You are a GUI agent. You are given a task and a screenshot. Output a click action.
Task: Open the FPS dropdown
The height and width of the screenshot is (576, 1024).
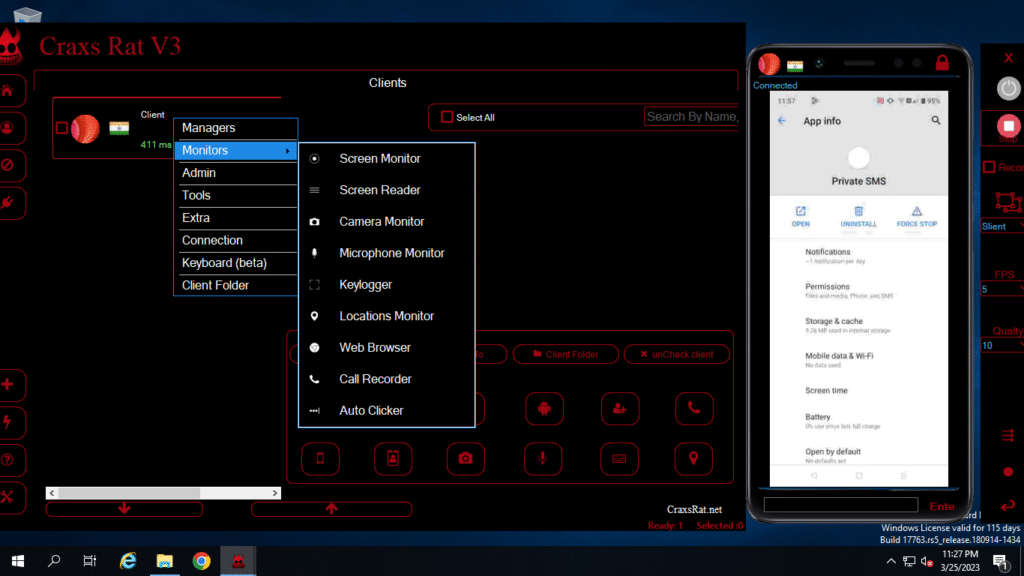click(x=1001, y=289)
